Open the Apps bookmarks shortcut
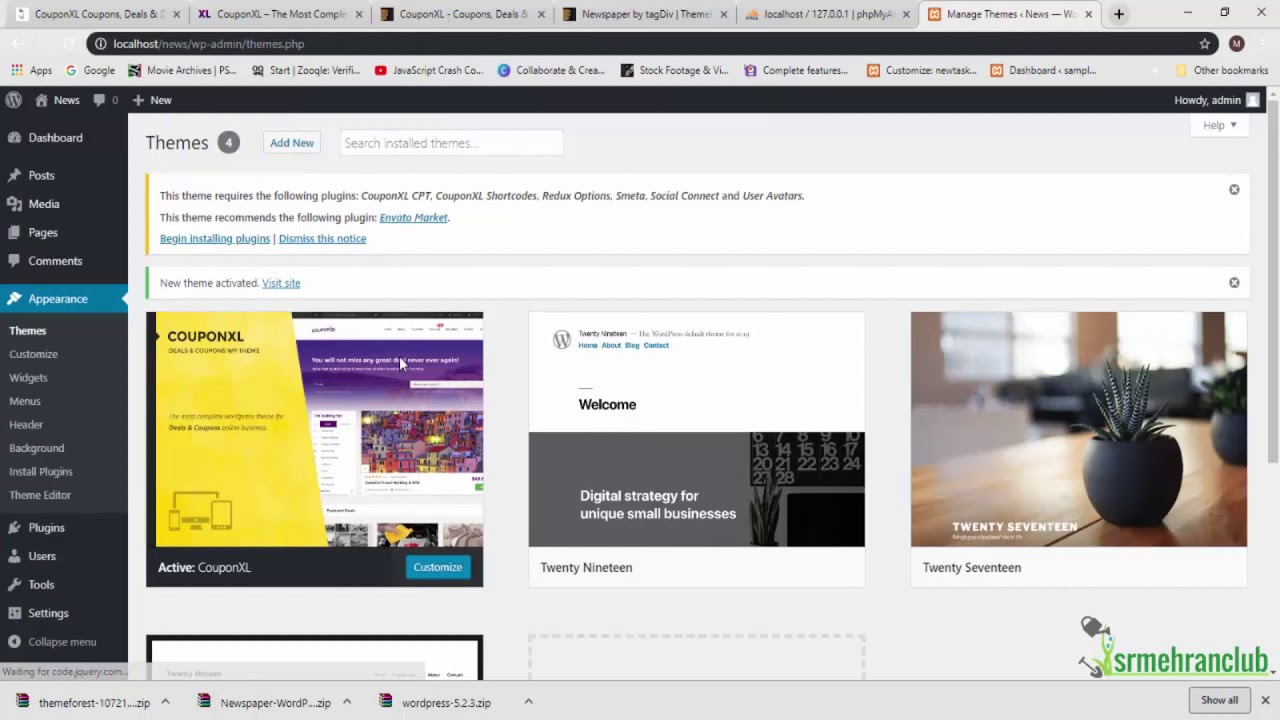 [x=31, y=71]
